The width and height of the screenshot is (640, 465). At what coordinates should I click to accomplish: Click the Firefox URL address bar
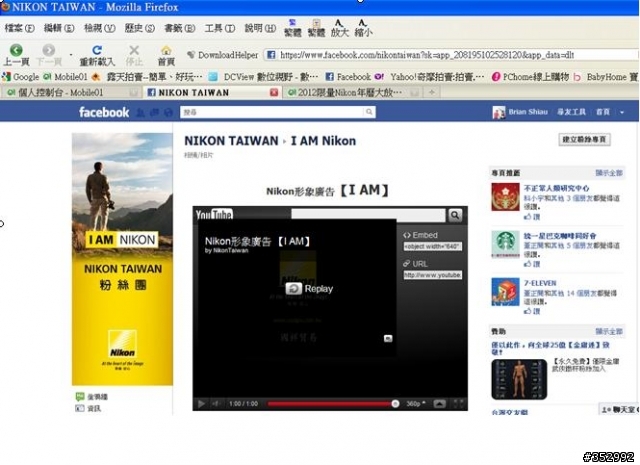[x=451, y=55]
